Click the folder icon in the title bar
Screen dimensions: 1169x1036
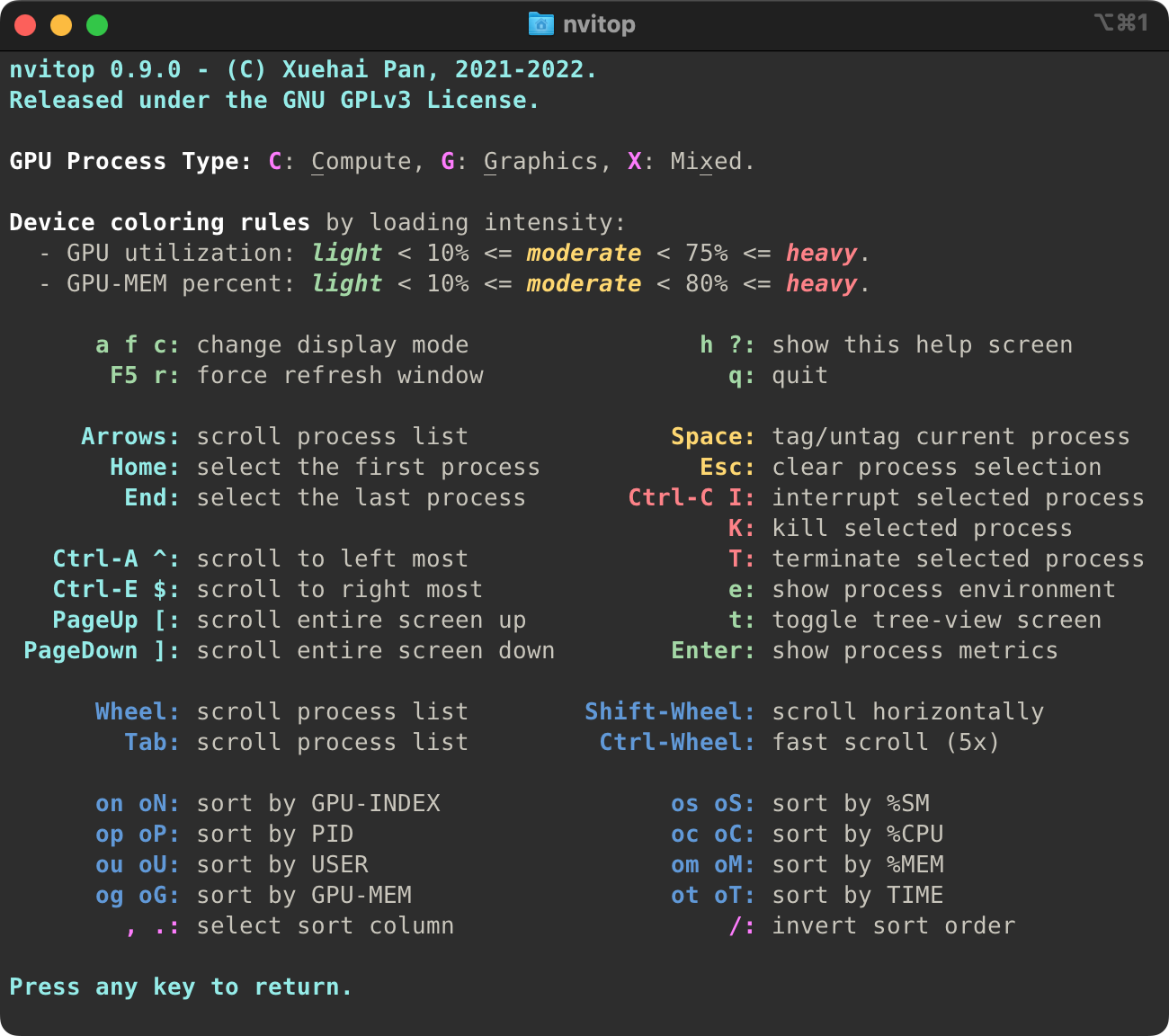pos(540,24)
